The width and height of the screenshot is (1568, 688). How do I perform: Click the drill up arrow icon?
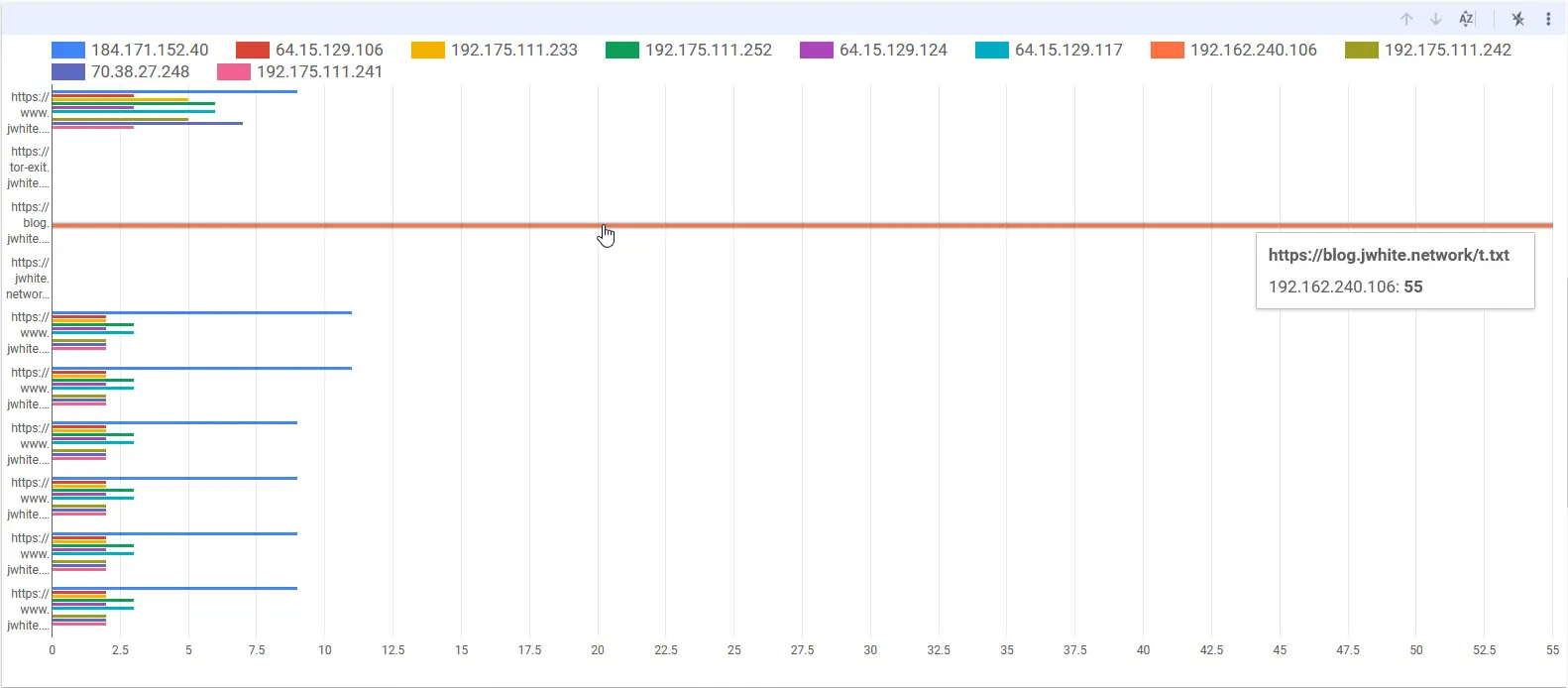pos(1406,19)
